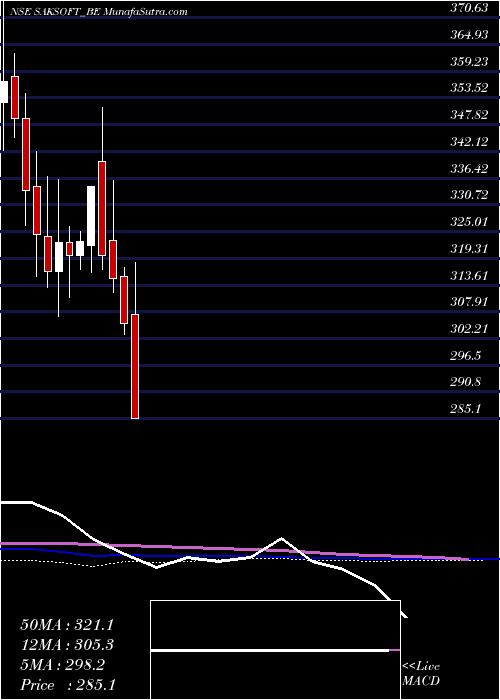
Task: Click the 313.61 price axis label
Action: pos(469,275)
